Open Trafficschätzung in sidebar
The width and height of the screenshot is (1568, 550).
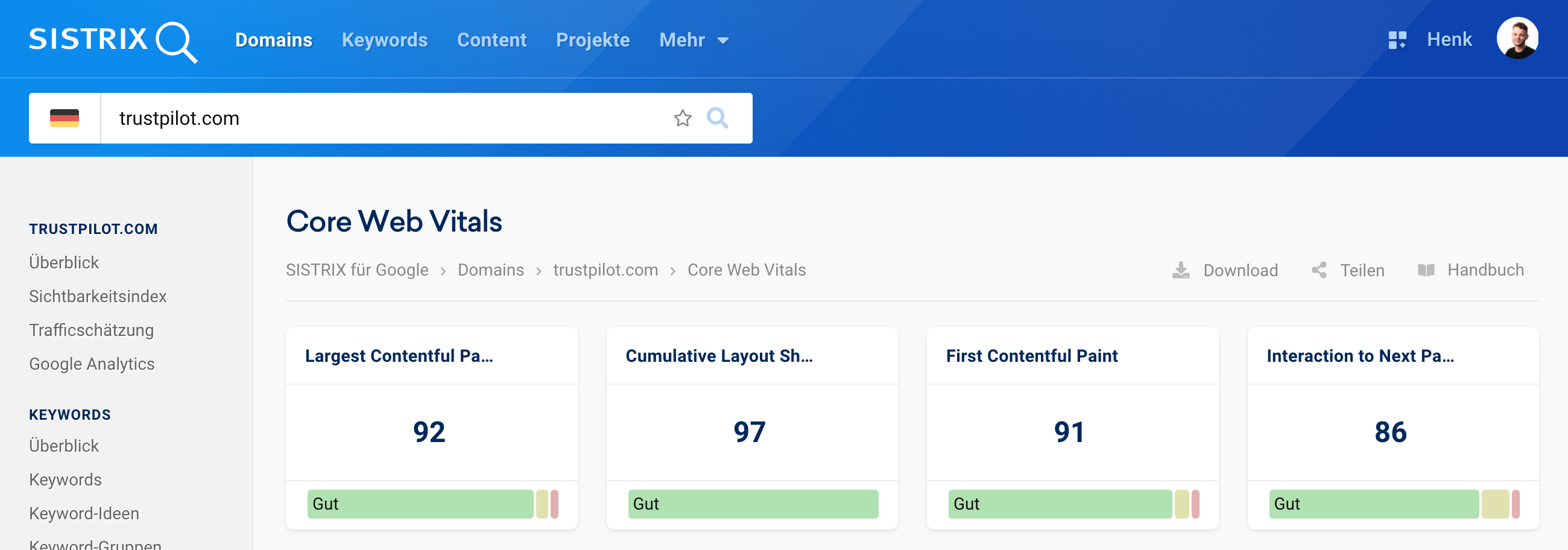point(91,330)
